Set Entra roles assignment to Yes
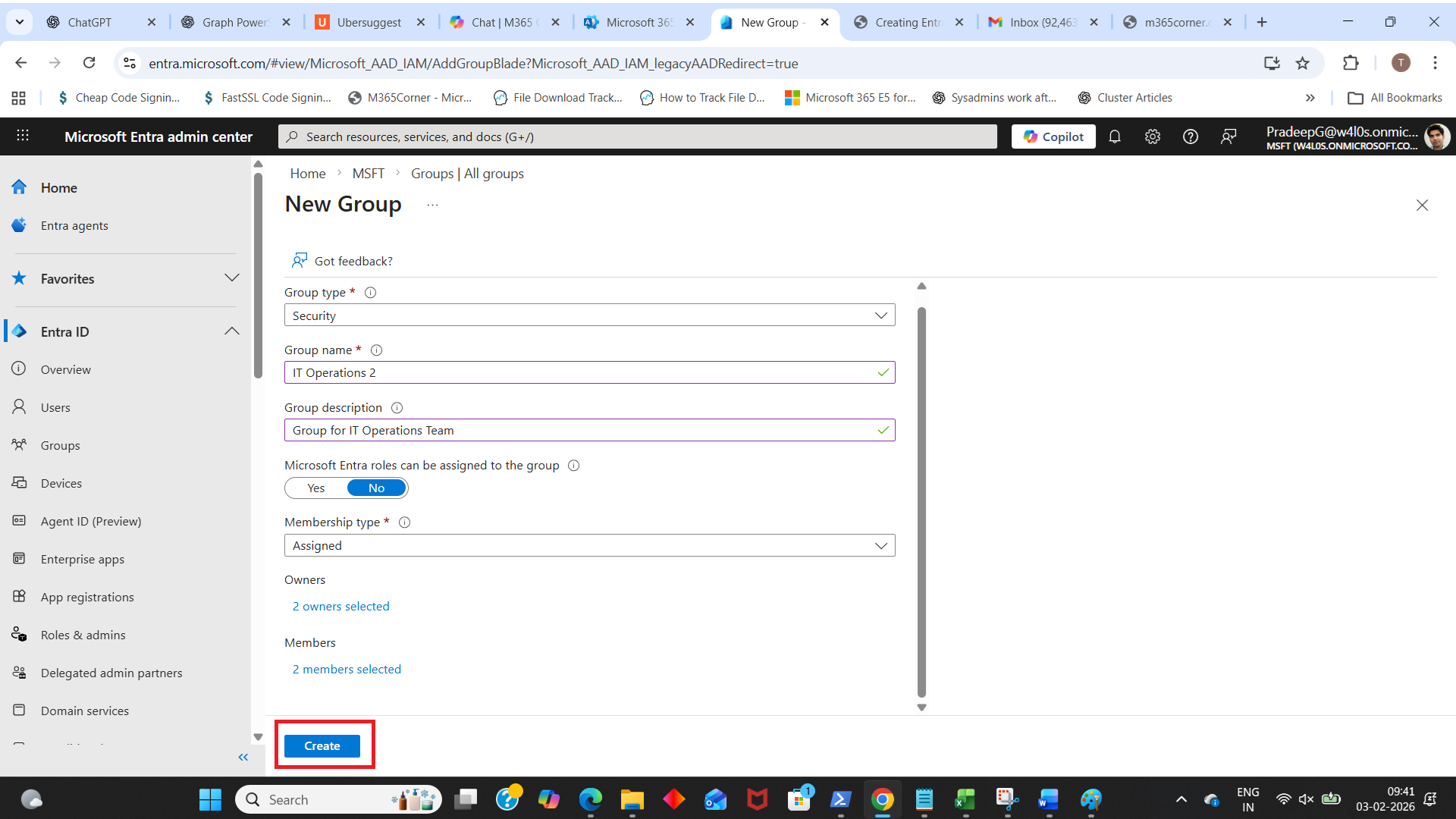The height and width of the screenshot is (819, 1456). [316, 488]
